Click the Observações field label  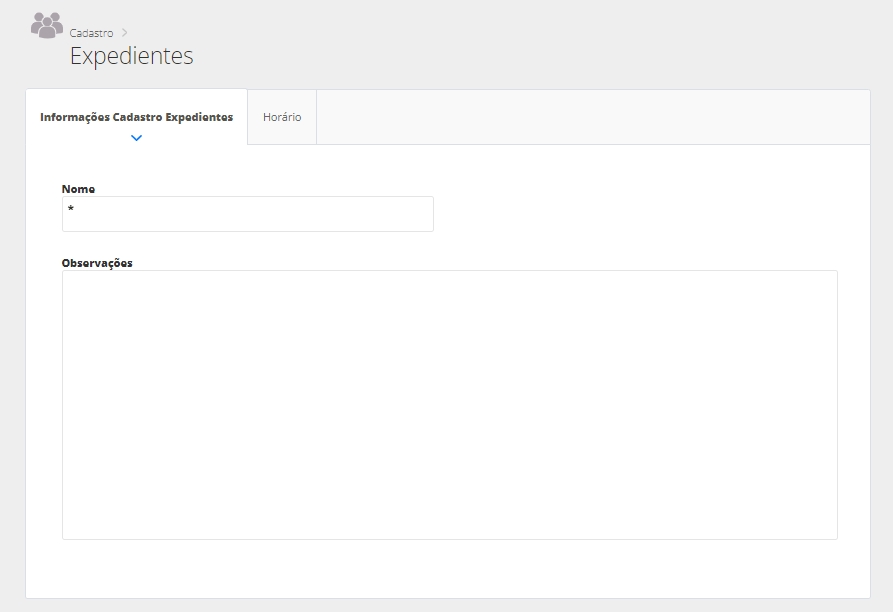click(97, 263)
